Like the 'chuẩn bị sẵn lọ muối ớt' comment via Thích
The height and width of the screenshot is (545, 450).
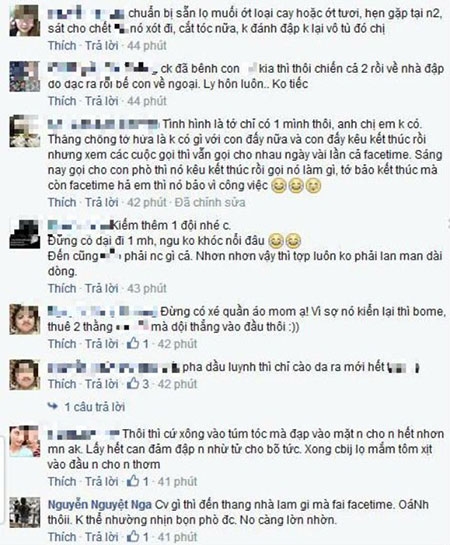pos(62,45)
